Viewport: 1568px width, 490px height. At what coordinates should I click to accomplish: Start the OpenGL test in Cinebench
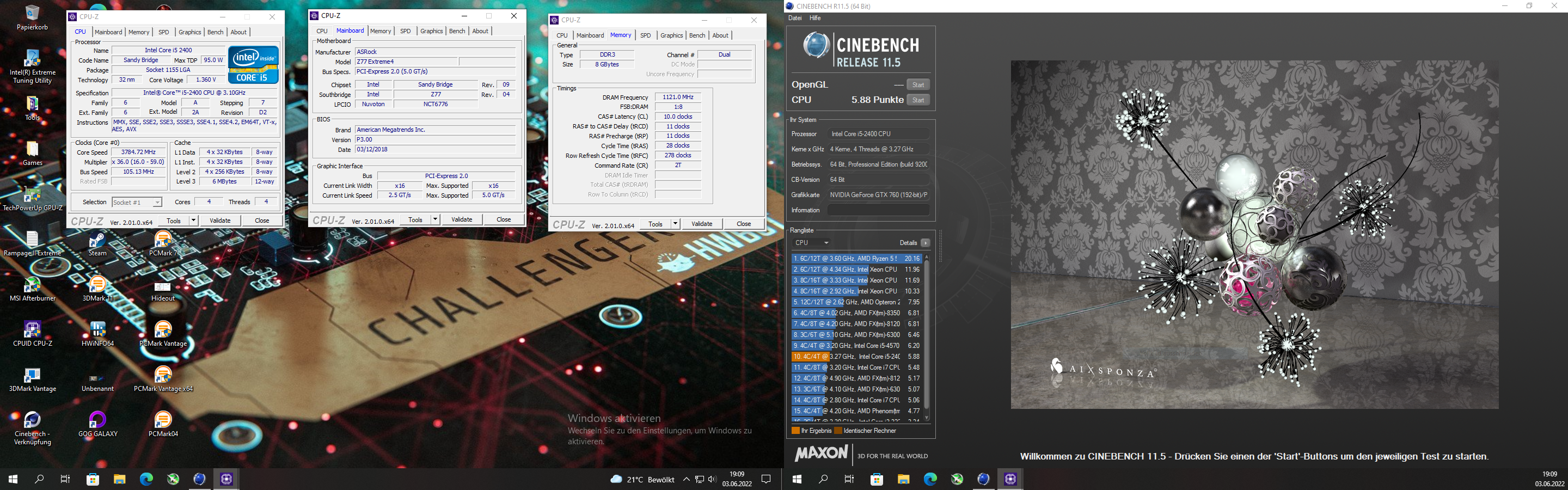click(x=918, y=84)
